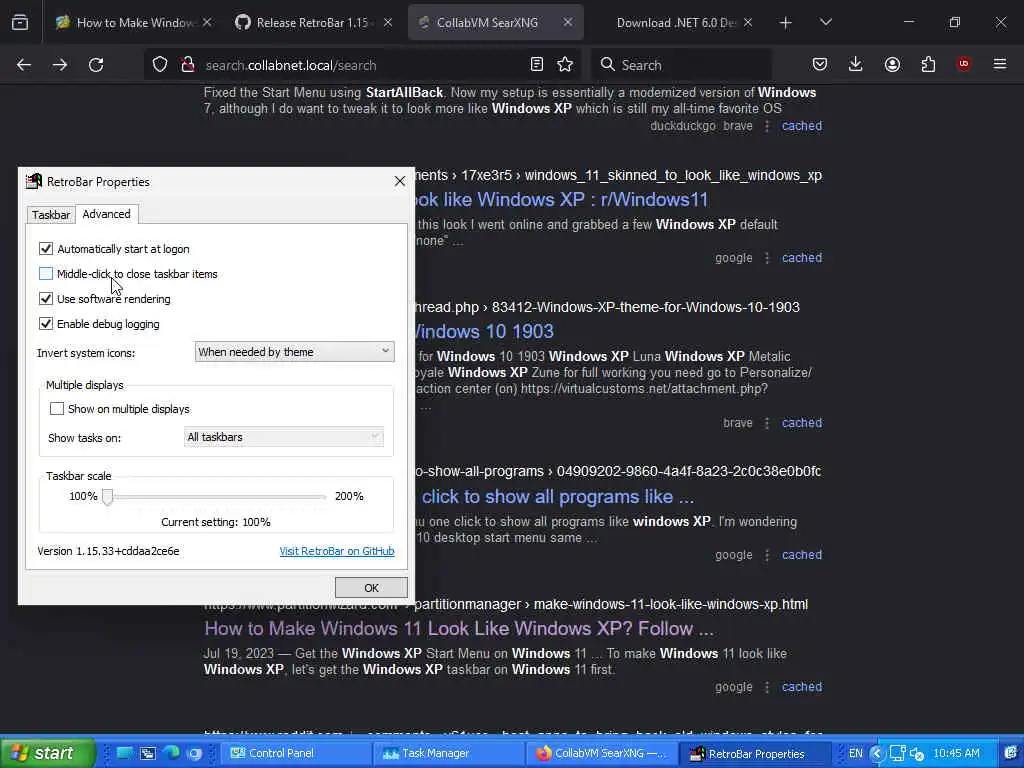
Task: Switch to the Taskbar tab in RetroBar Properties
Action: [x=51, y=215]
